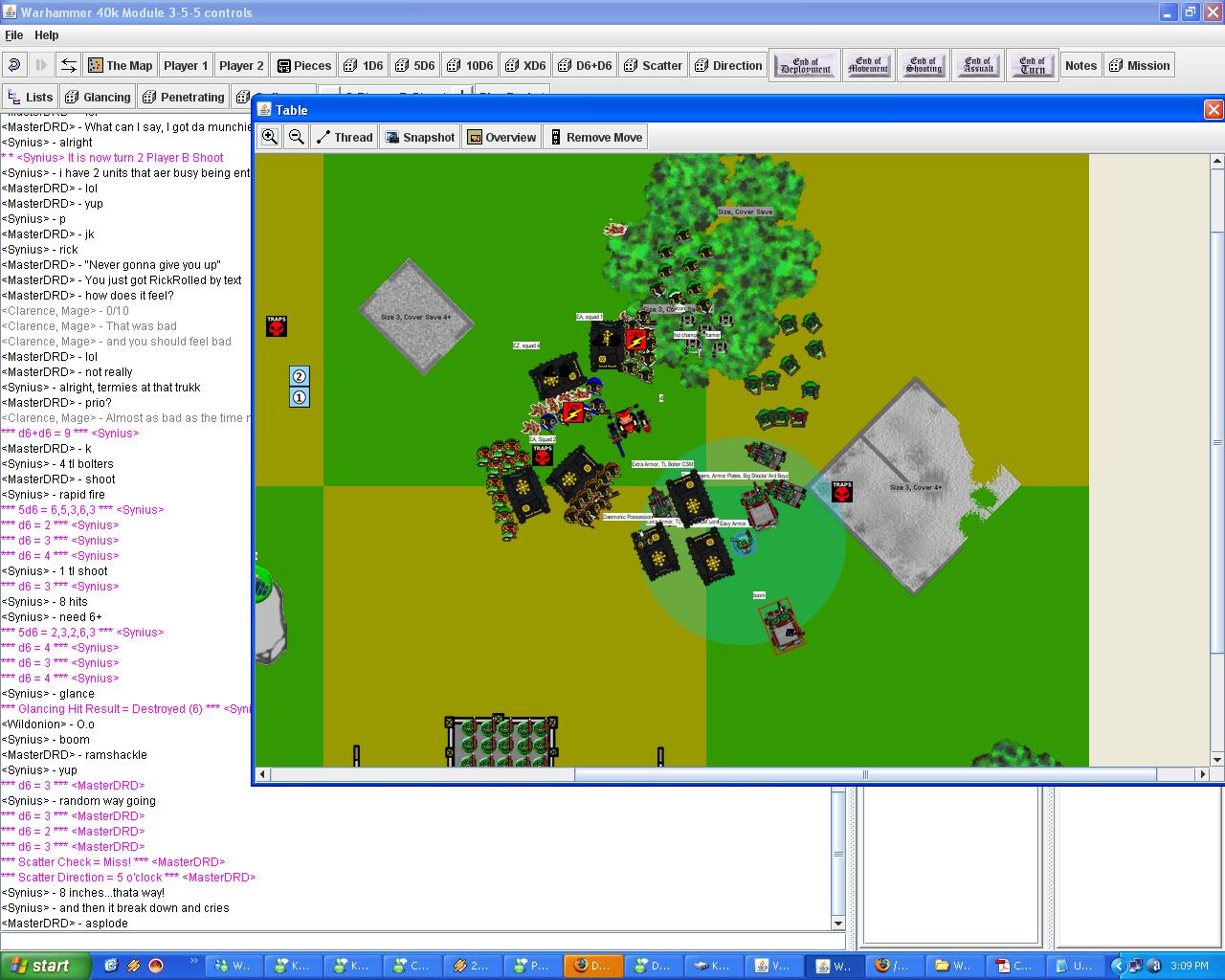Click the Table scrollbar up arrow
The width and height of the screenshot is (1225, 980).
(x=1217, y=162)
